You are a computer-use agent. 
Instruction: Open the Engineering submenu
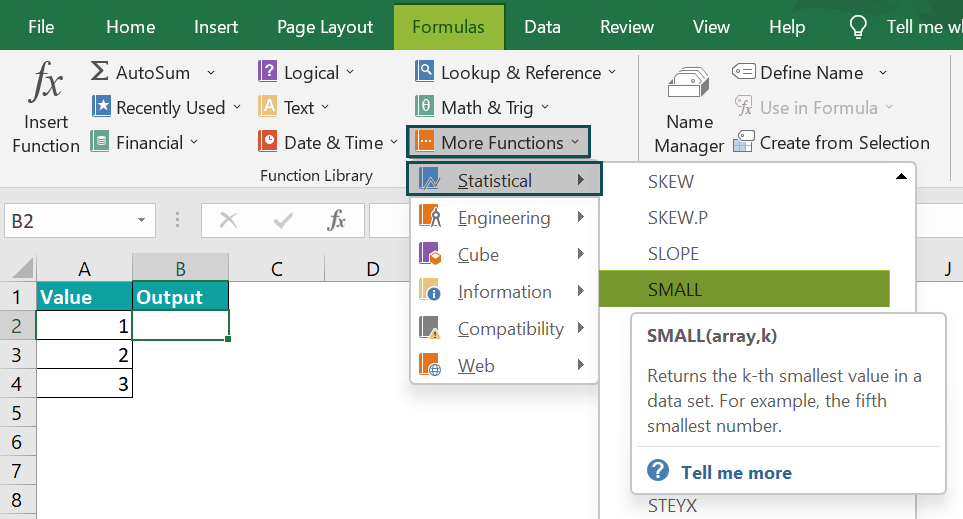point(504,217)
